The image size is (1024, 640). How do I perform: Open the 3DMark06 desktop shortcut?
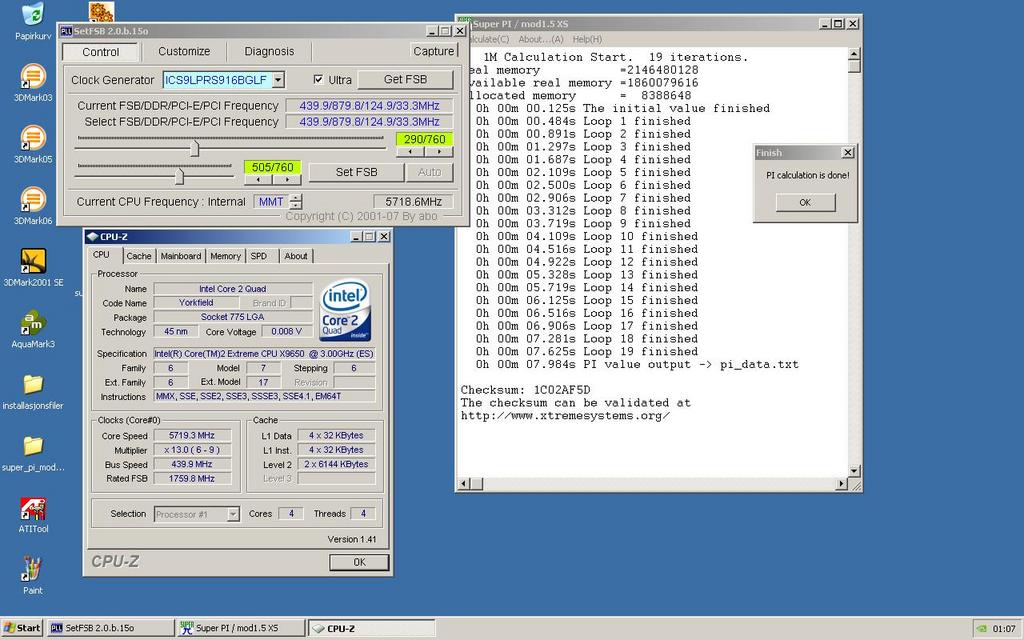[33, 200]
